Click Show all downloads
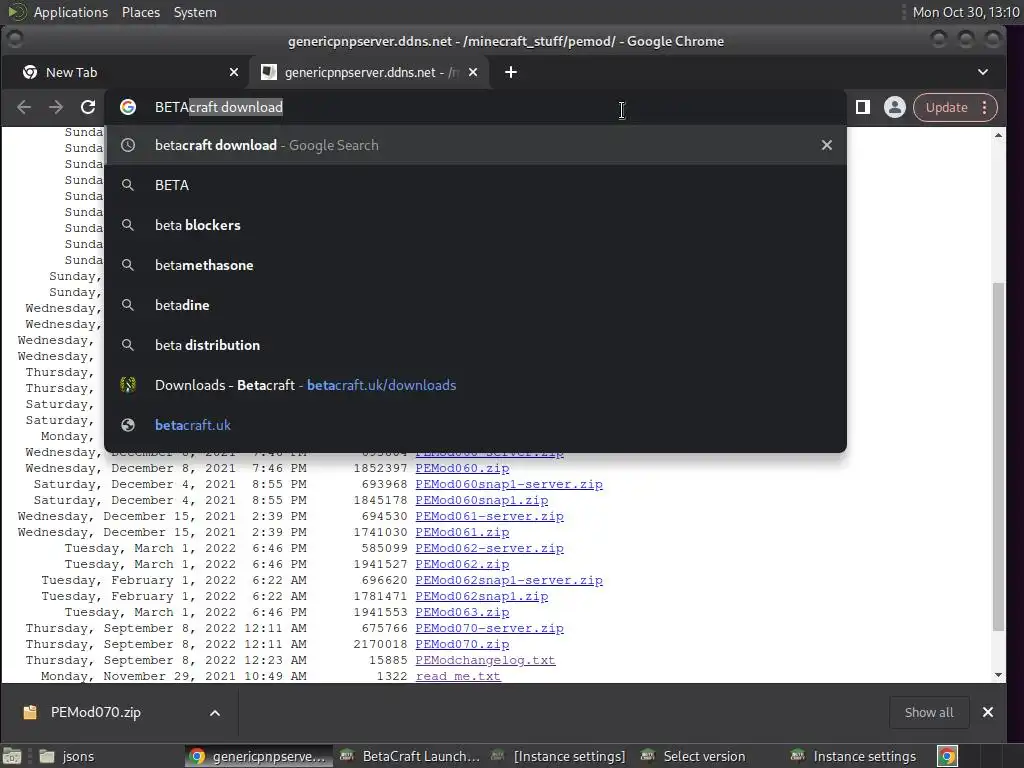The image size is (1024, 768). pos(929,712)
